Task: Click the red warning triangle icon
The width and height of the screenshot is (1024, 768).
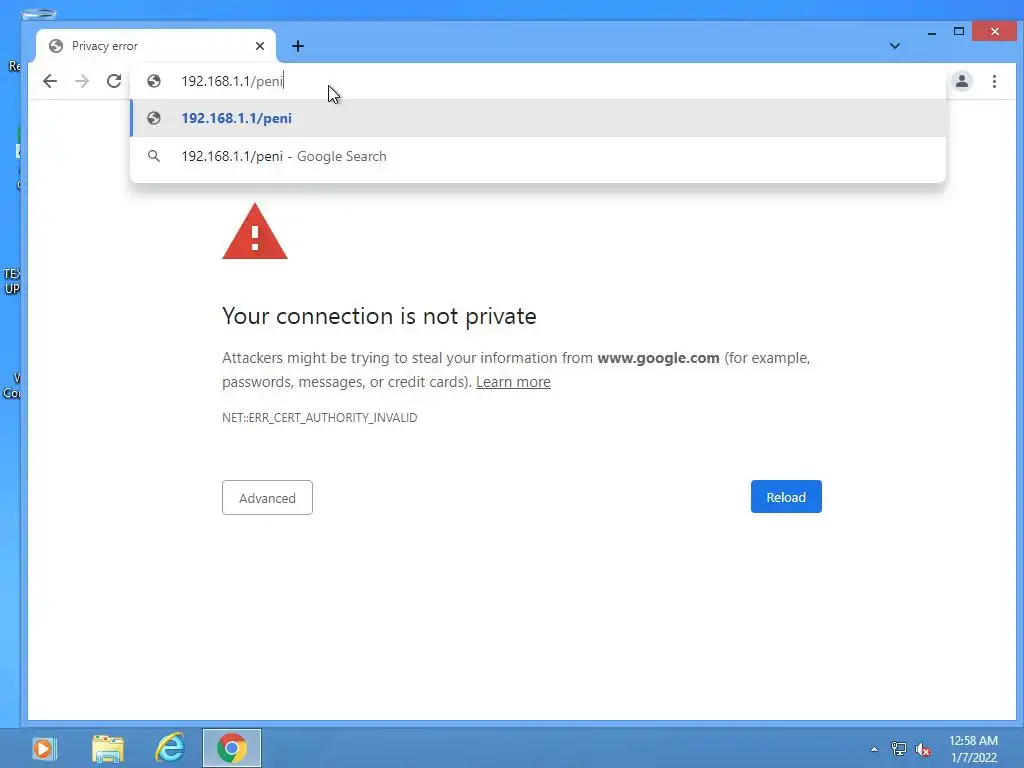Action: click(x=255, y=232)
